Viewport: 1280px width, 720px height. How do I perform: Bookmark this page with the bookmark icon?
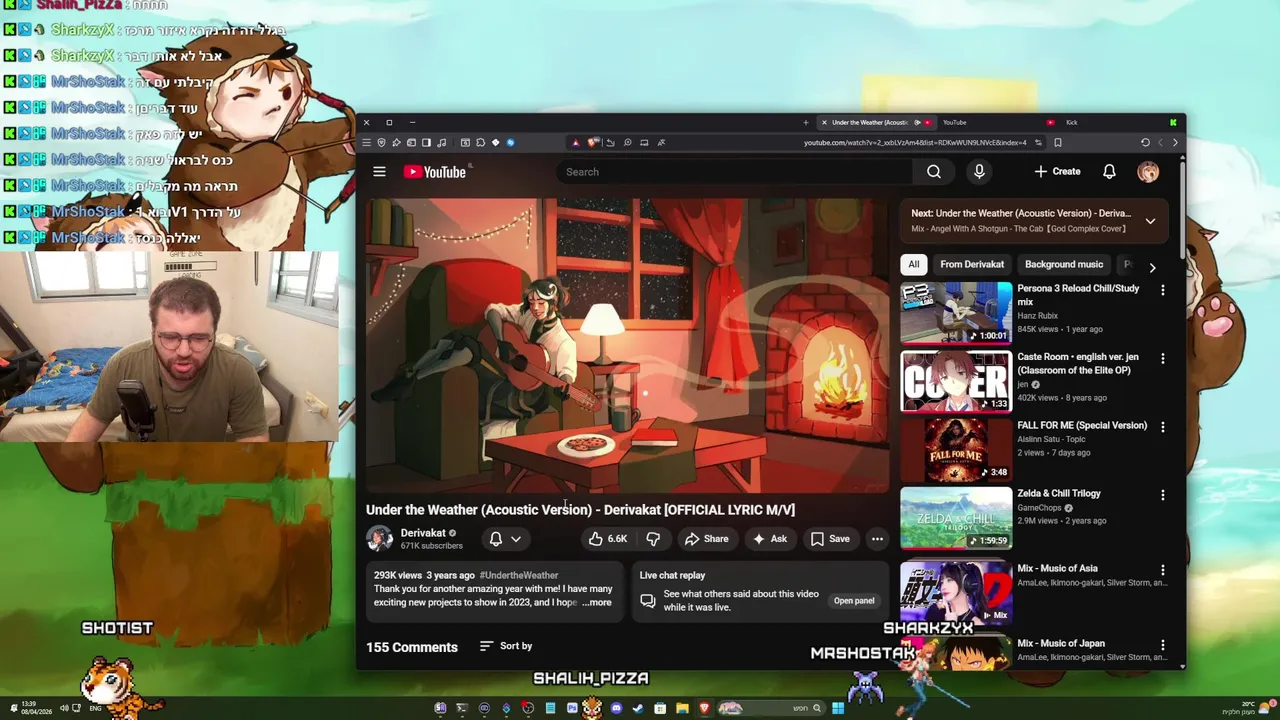point(1058,142)
